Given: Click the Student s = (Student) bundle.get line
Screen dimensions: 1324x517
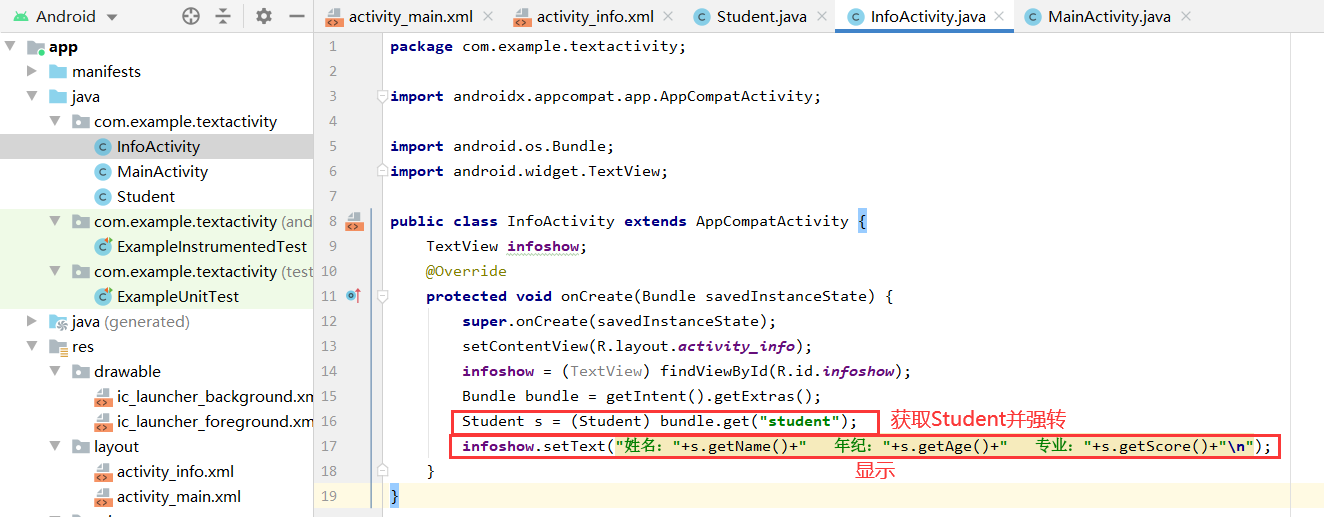Looking at the screenshot, I should (660, 421).
